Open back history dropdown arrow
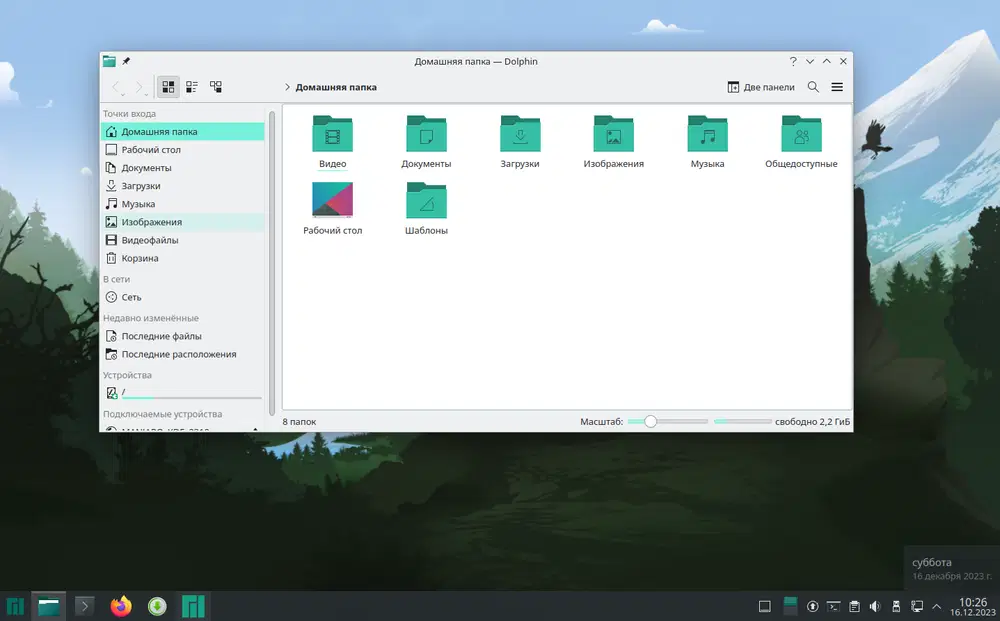This screenshot has height=621, width=1000. (123, 94)
